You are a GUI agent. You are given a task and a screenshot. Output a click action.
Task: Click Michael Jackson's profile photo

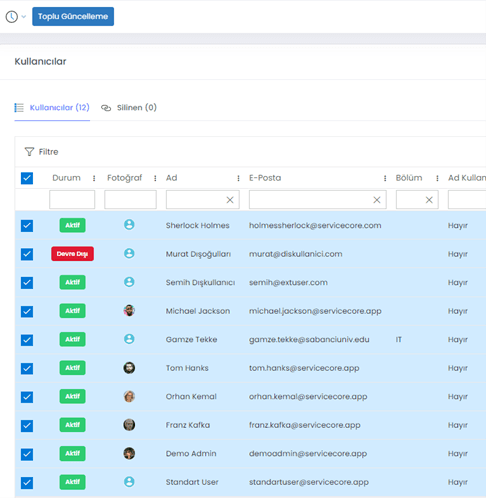pyautogui.click(x=129, y=311)
